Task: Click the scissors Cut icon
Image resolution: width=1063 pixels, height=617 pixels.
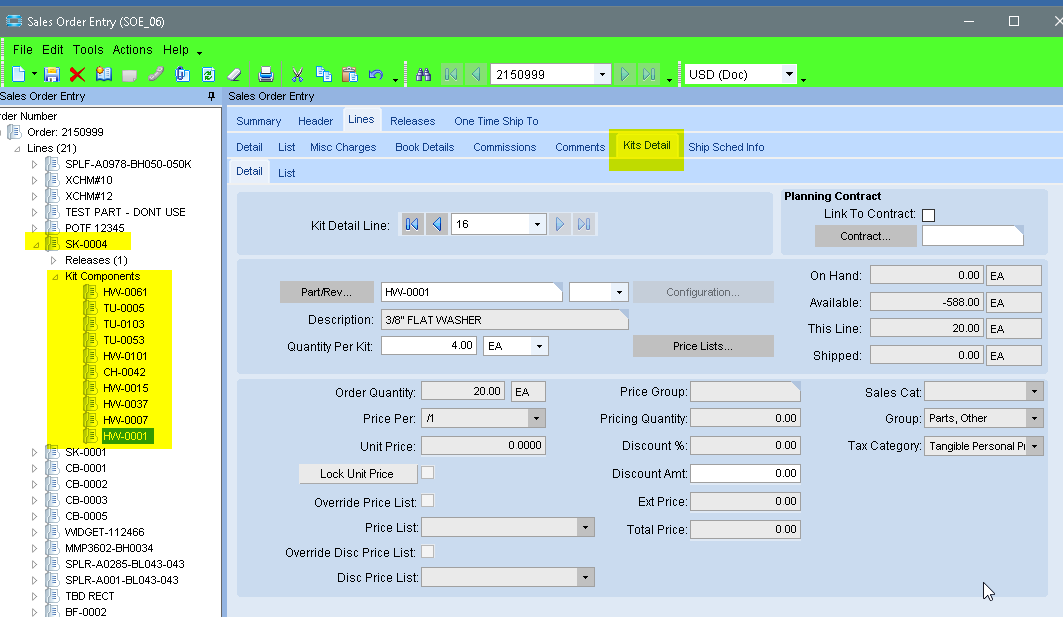Action: click(x=297, y=74)
